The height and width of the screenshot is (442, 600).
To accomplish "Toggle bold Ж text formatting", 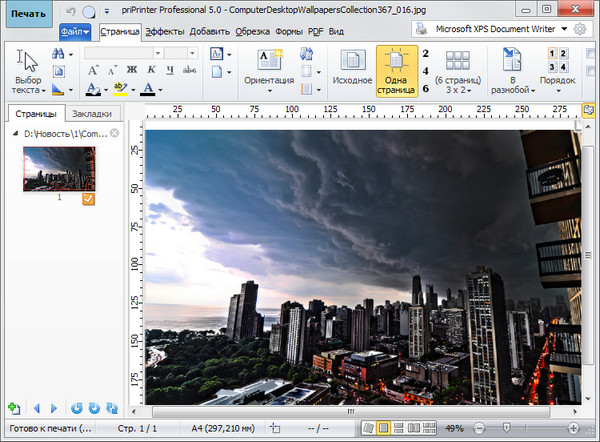I will [131, 70].
